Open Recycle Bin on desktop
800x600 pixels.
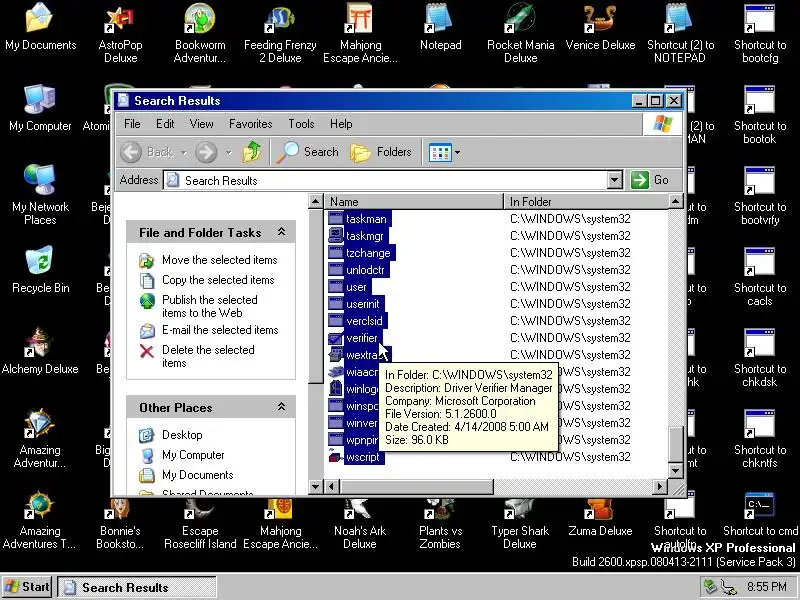(x=40, y=270)
